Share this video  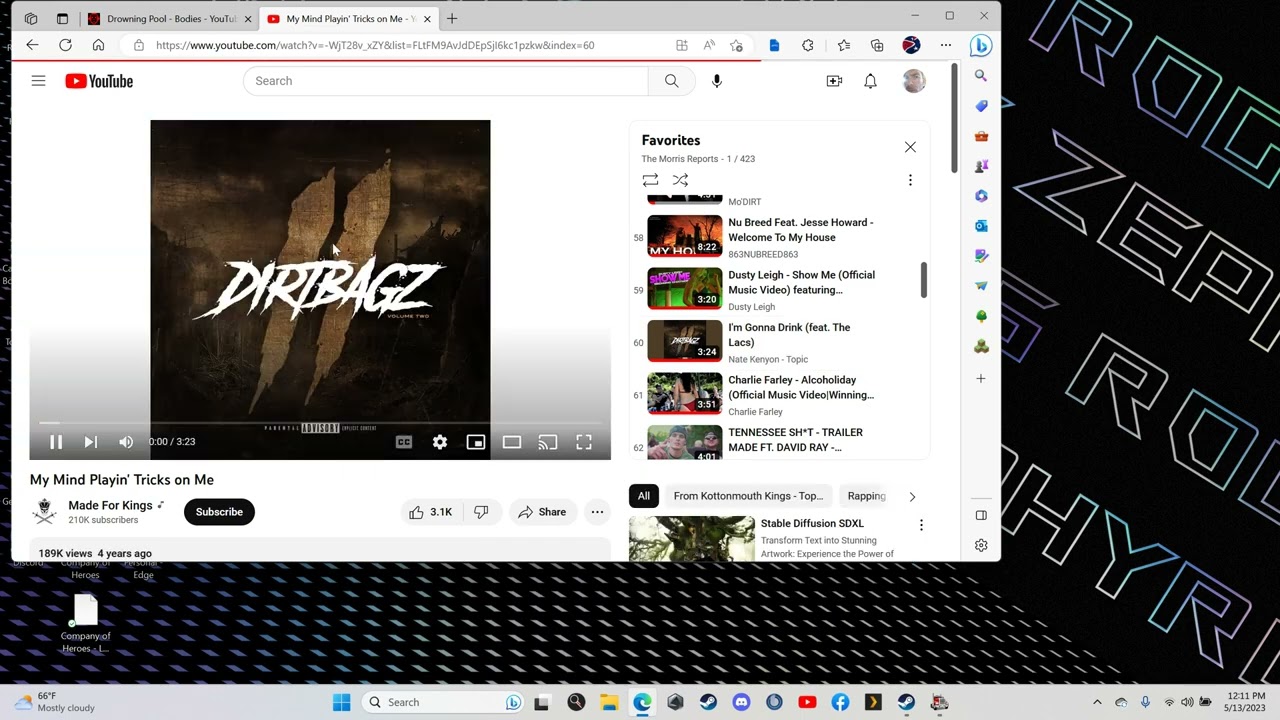542,512
